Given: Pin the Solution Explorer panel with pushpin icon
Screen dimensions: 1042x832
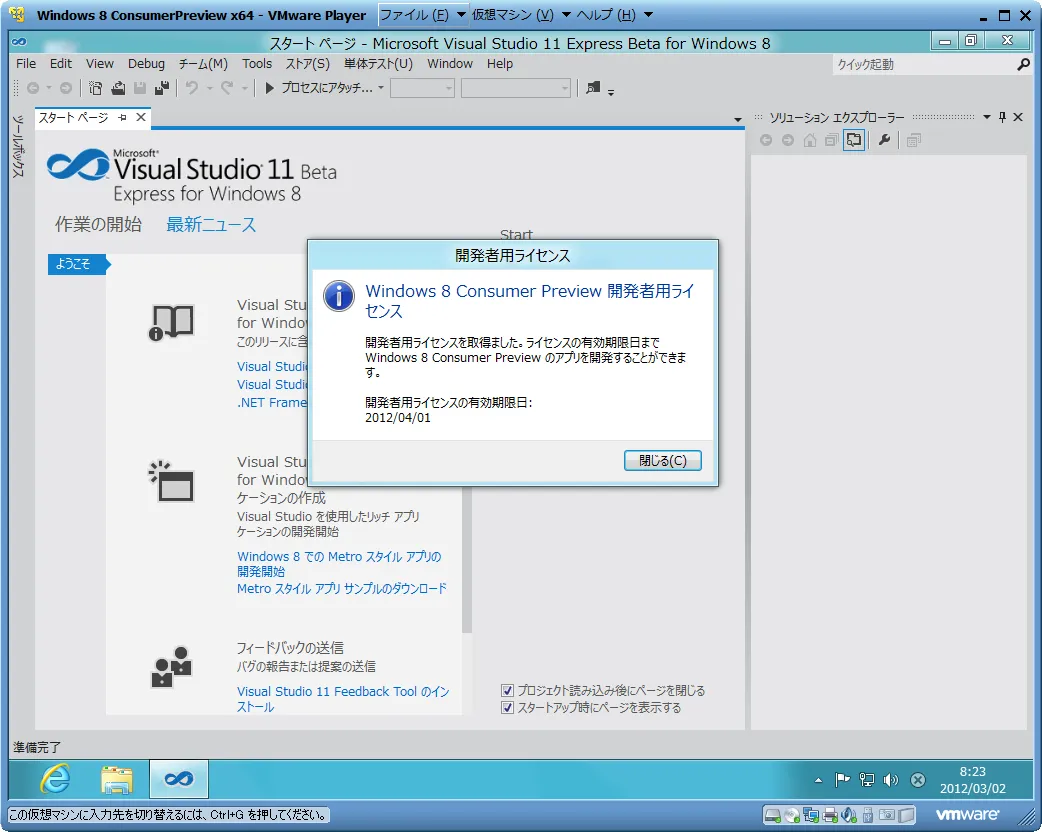Looking at the screenshot, I should (1003, 117).
